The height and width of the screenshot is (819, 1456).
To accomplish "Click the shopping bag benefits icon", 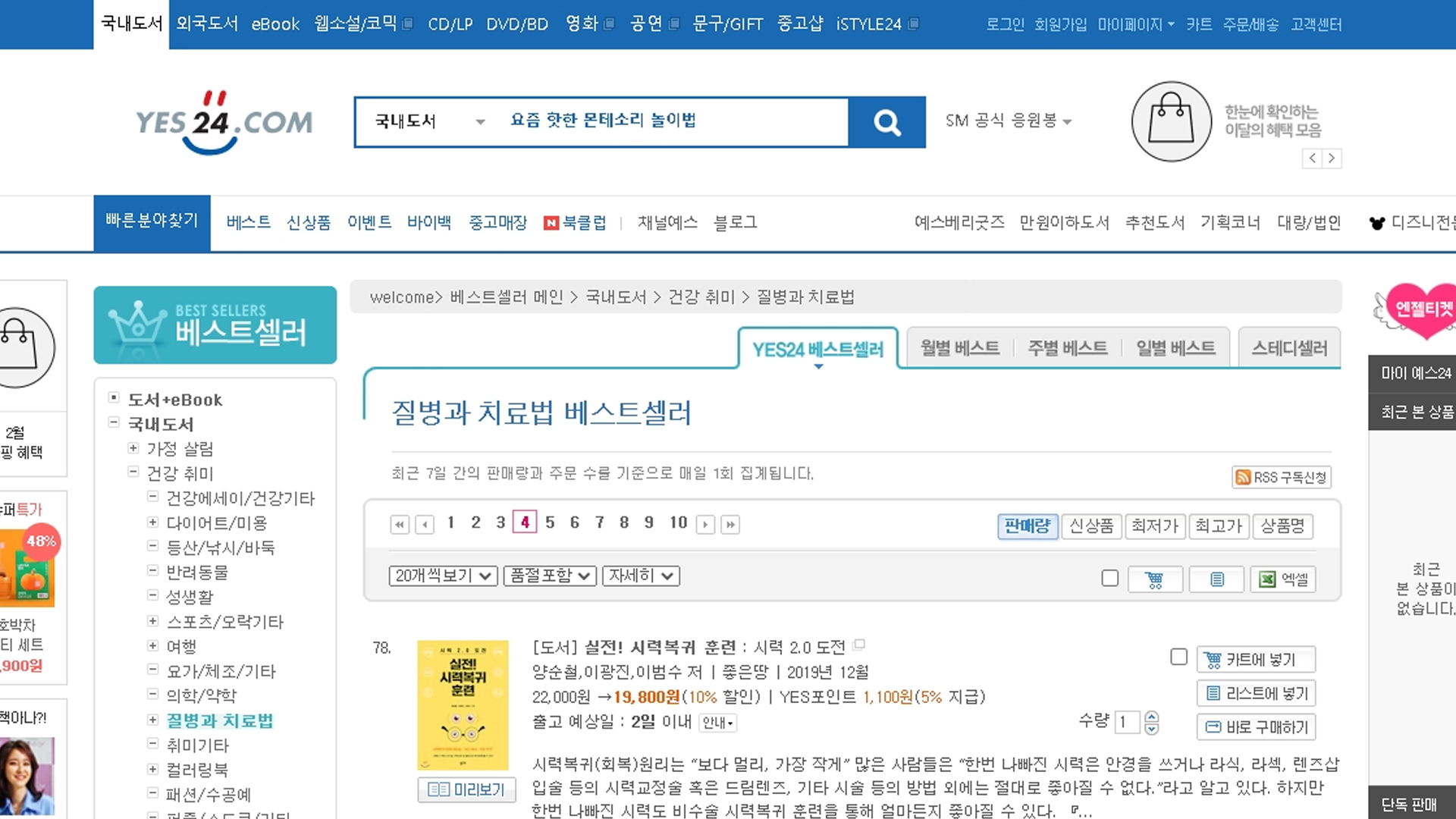I will (1171, 121).
